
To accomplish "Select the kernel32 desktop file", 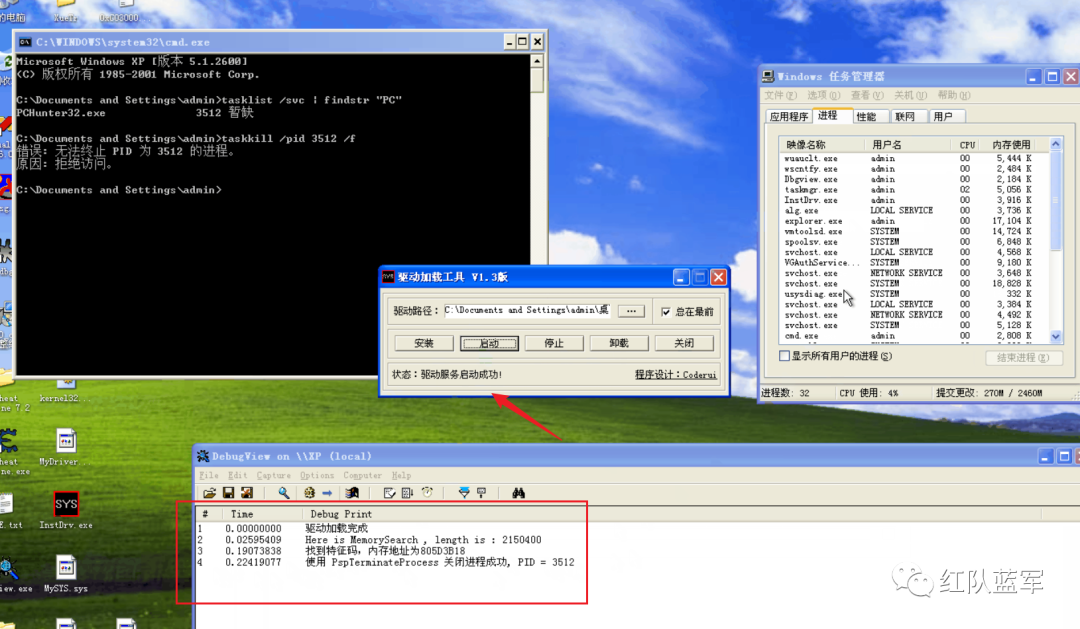I will [x=63, y=392].
